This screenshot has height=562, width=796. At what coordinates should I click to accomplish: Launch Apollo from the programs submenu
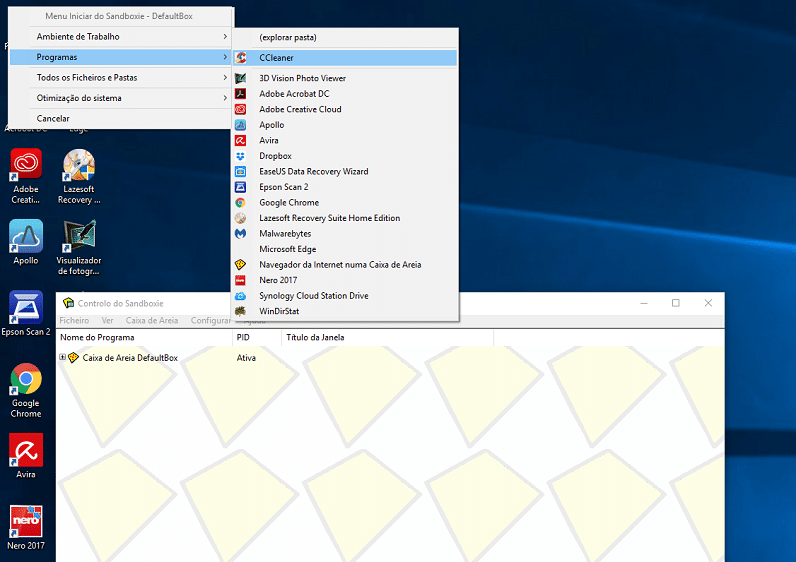point(345,125)
